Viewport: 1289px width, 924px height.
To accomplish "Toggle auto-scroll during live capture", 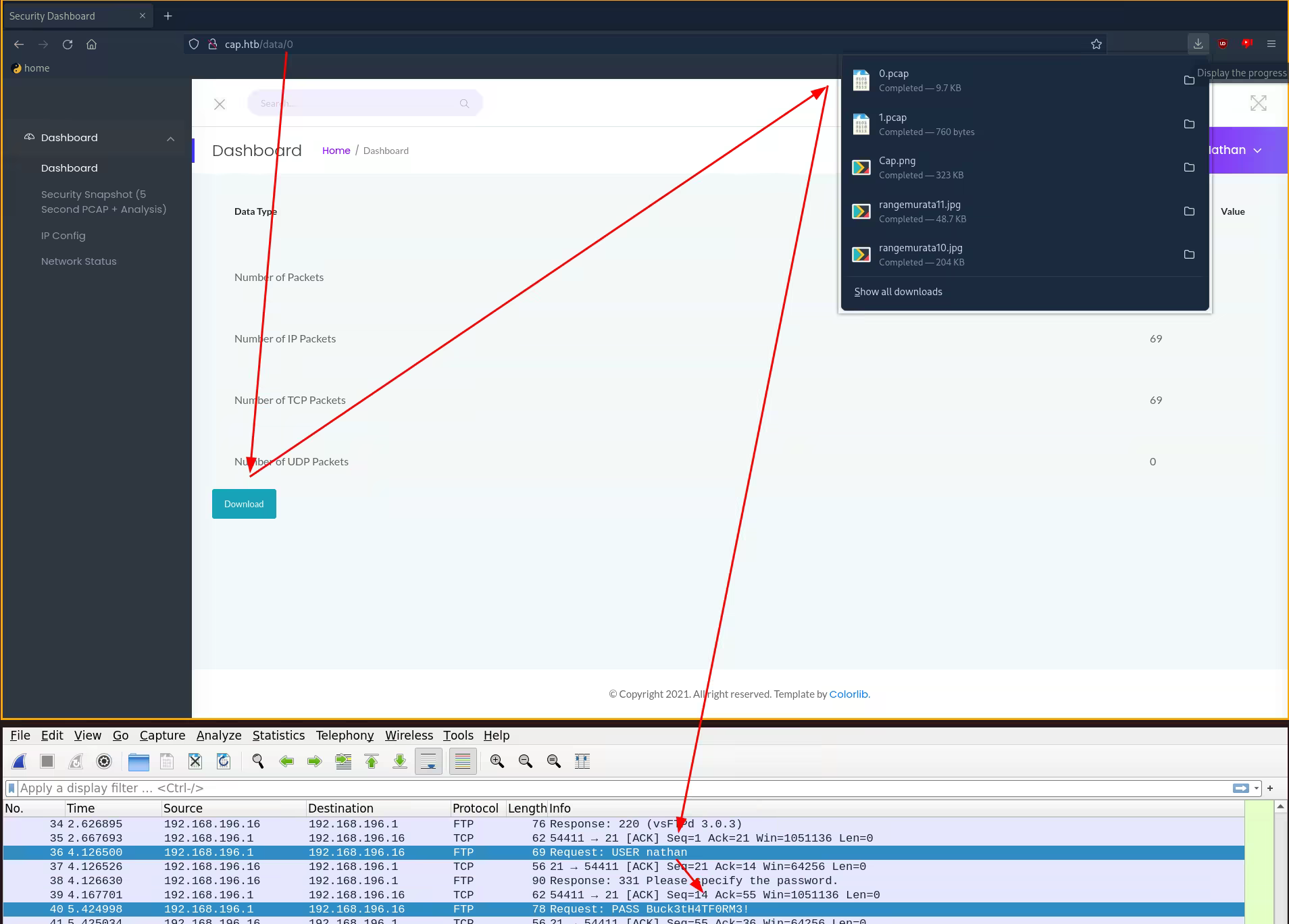I will (x=428, y=762).
